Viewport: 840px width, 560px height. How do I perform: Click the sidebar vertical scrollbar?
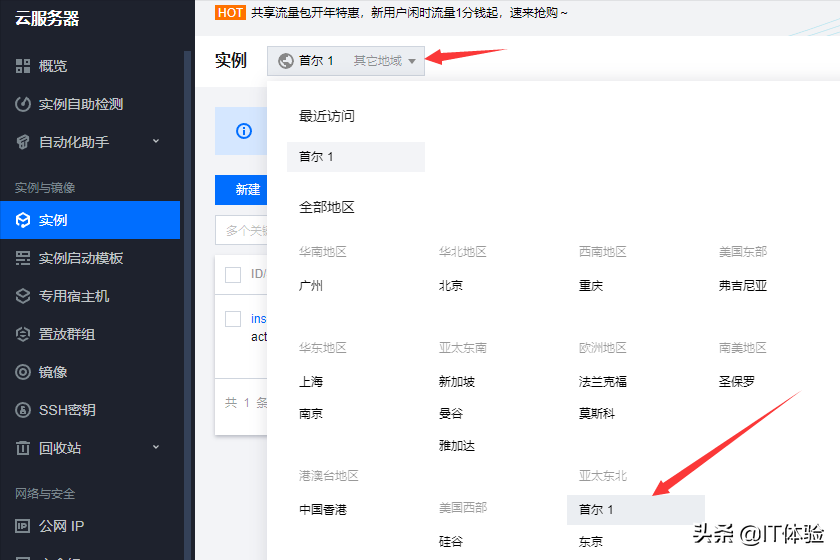[x=187, y=305]
